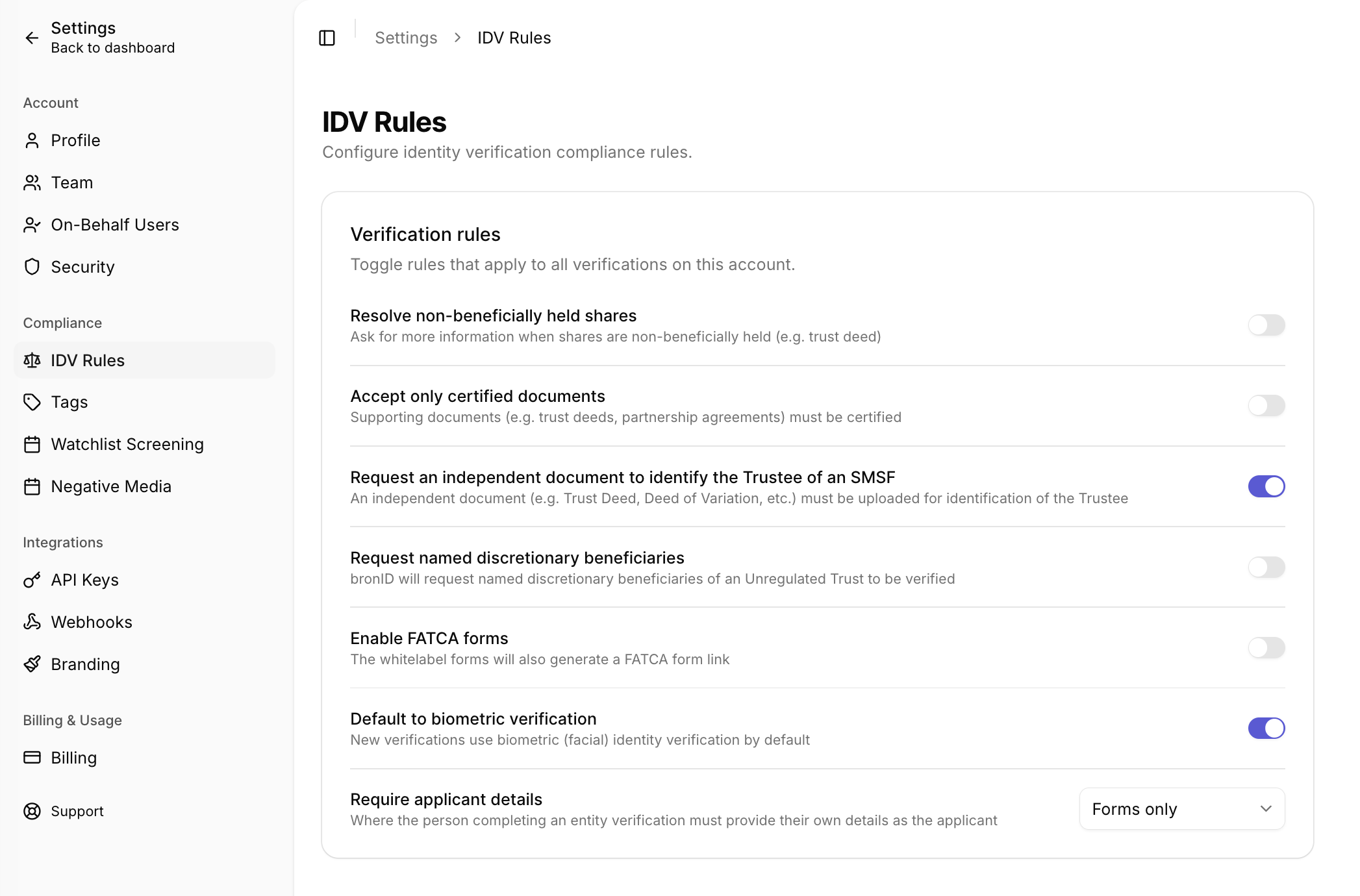
Task: Toggle the sidebar panel icon
Action: (327, 38)
